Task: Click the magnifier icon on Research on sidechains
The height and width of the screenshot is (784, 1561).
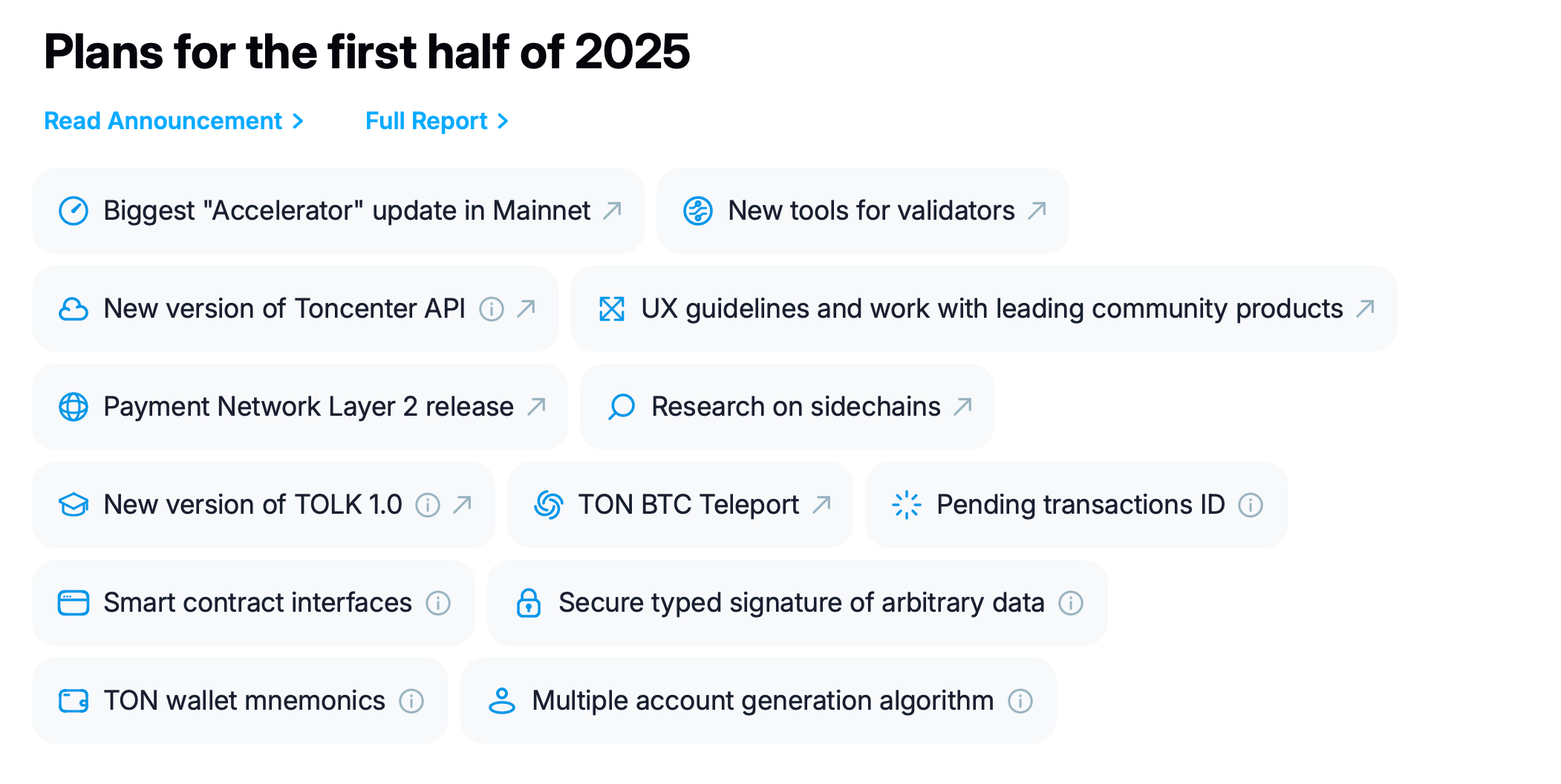Action: [x=621, y=407]
